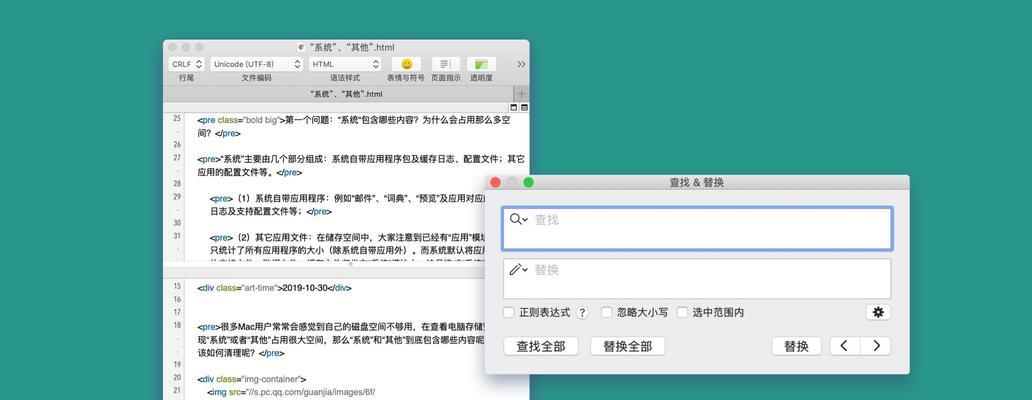
Task: Focus the 替换 replacement input field
Action: [x=697, y=279]
